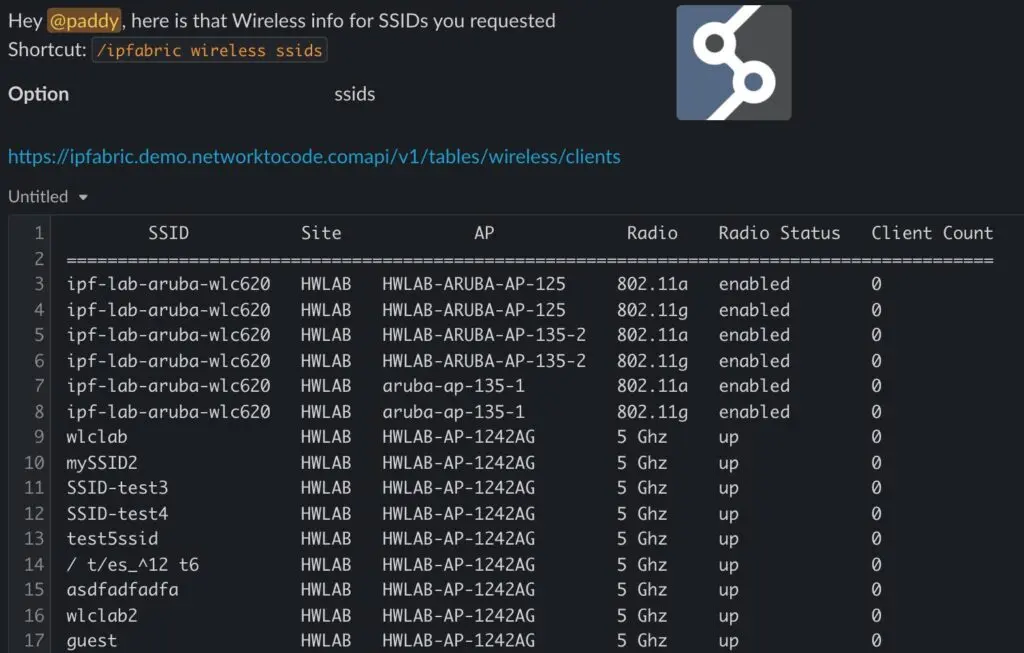Click HWLAB-ARUBA-AP-135-2 on line 5
The height and width of the screenshot is (653, 1024).
click(484, 335)
